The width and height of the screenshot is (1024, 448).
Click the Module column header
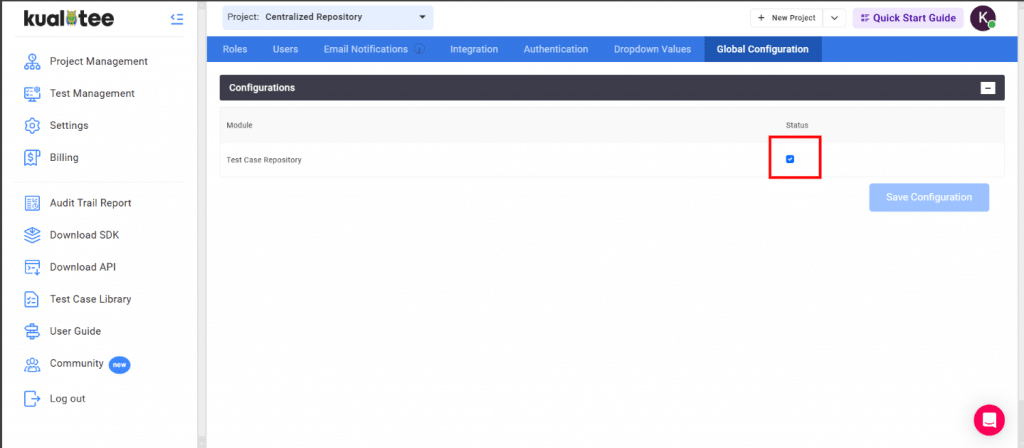tap(239, 125)
